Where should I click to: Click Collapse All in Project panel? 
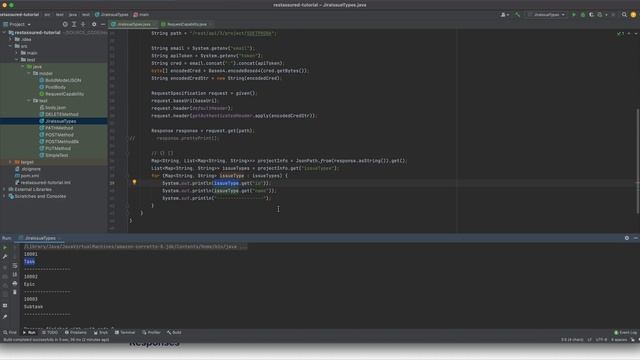point(83,24)
